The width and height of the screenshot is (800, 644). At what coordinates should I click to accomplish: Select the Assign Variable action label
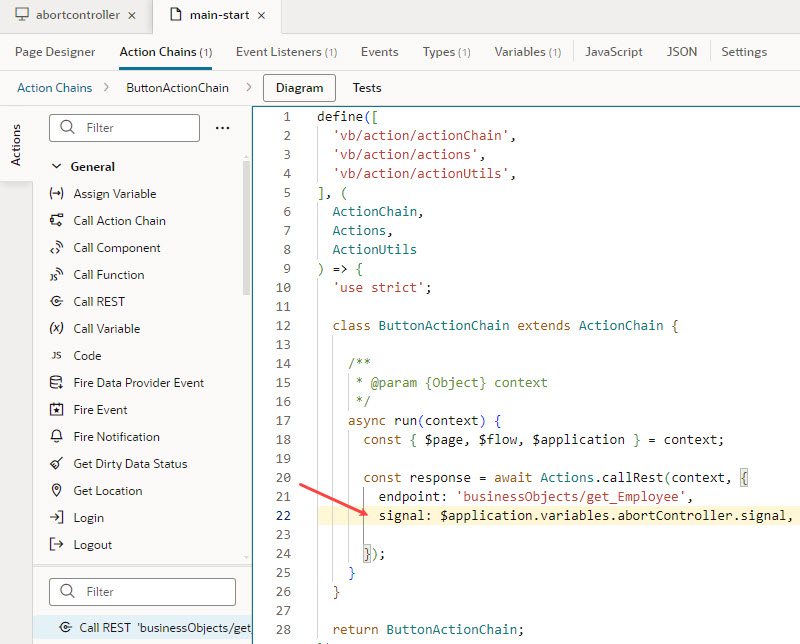tap(115, 193)
